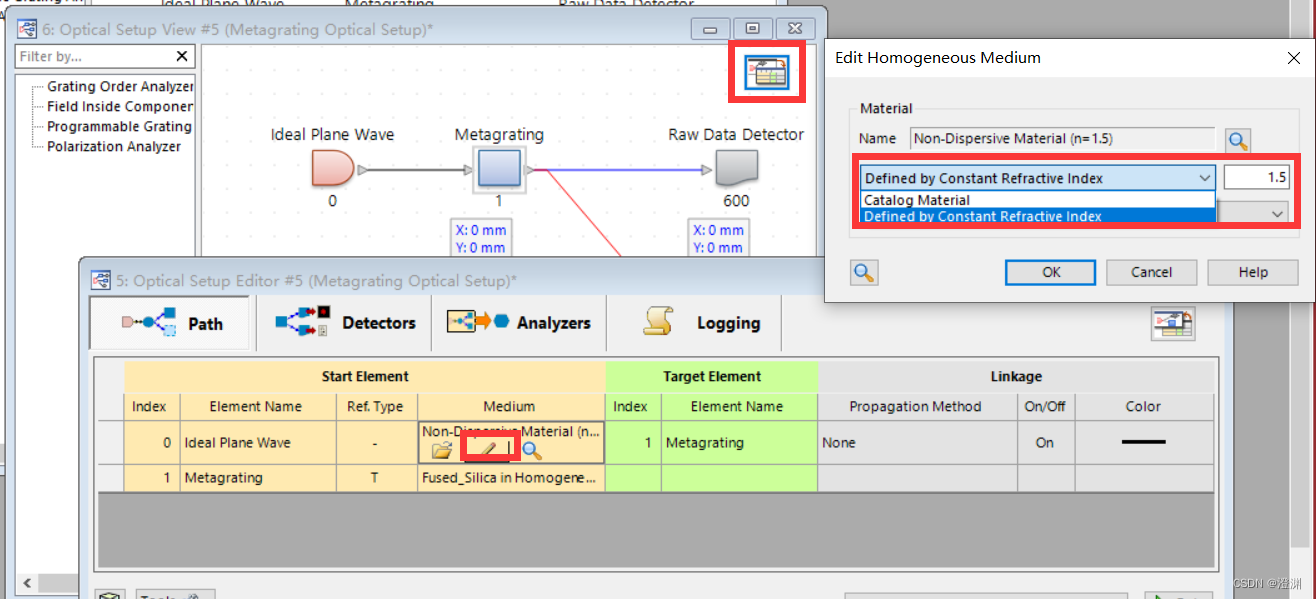Viewport: 1316px width, 599px height.
Task: Open the setup editor icon in Optical Setup View
Action: (767, 72)
